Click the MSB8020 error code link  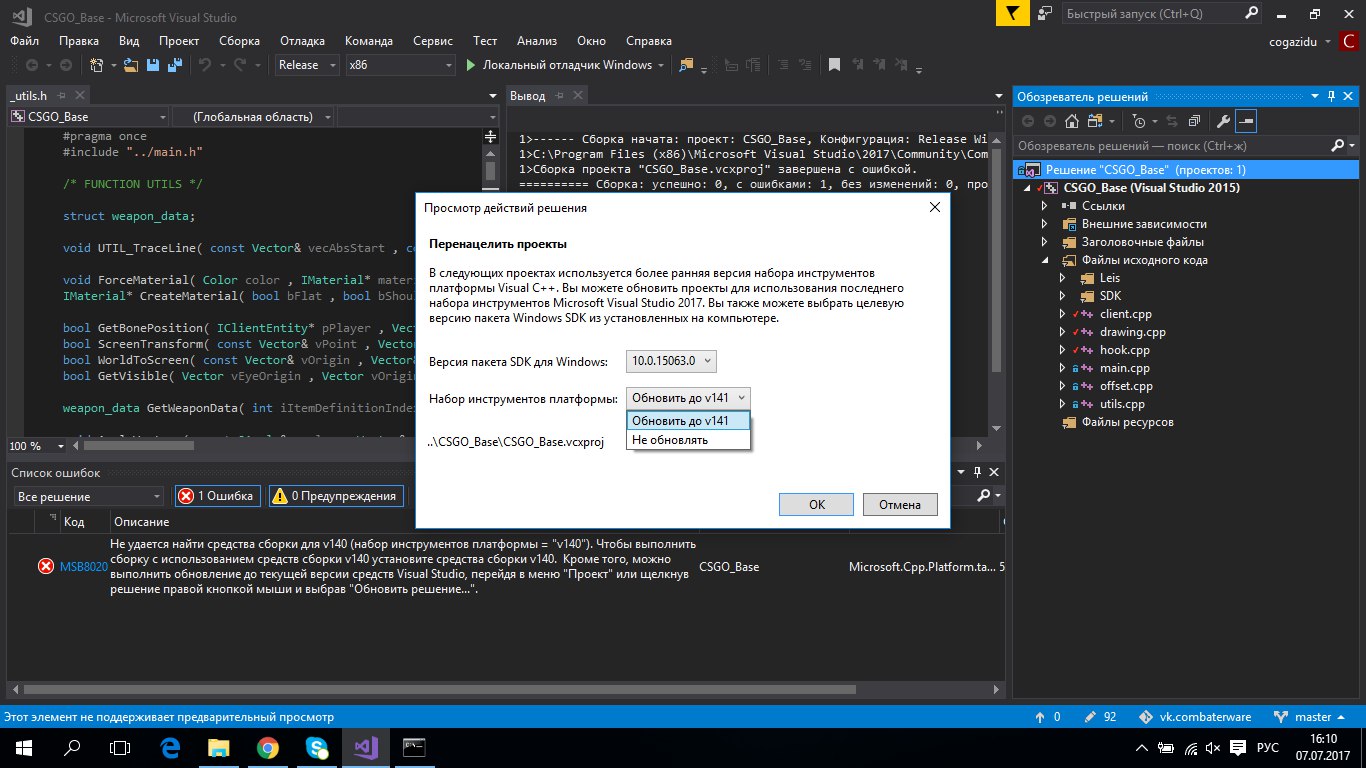pos(84,567)
